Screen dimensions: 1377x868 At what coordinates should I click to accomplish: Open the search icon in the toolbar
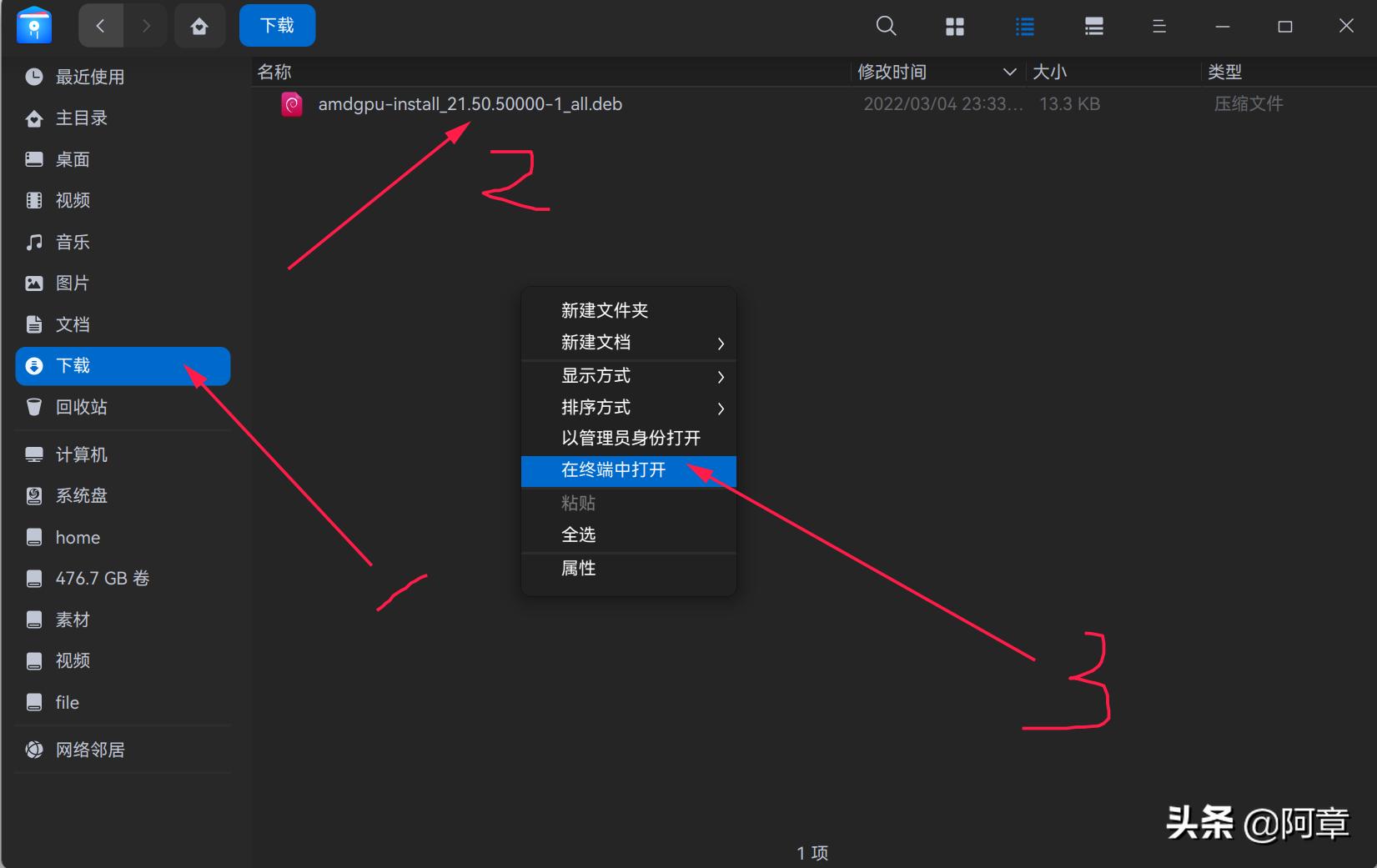tap(886, 26)
